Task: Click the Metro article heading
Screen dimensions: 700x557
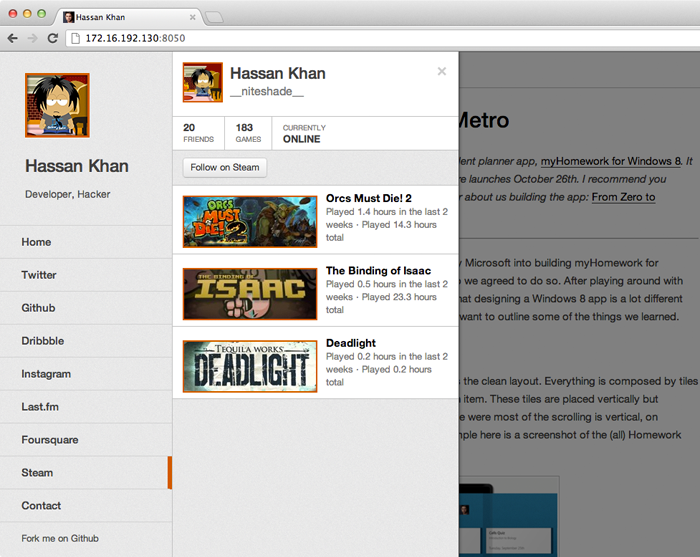Action: tap(484, 121)
